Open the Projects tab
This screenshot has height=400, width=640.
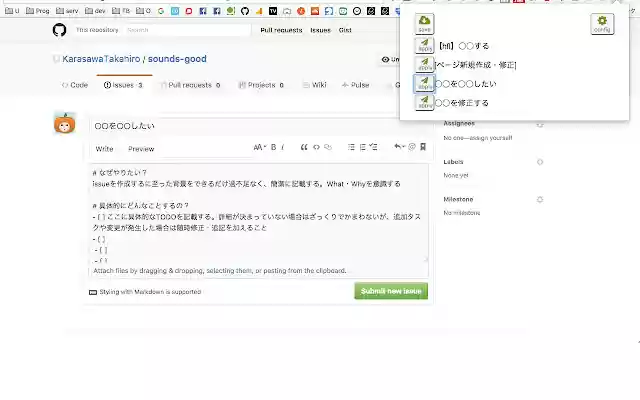coord(261,85)
